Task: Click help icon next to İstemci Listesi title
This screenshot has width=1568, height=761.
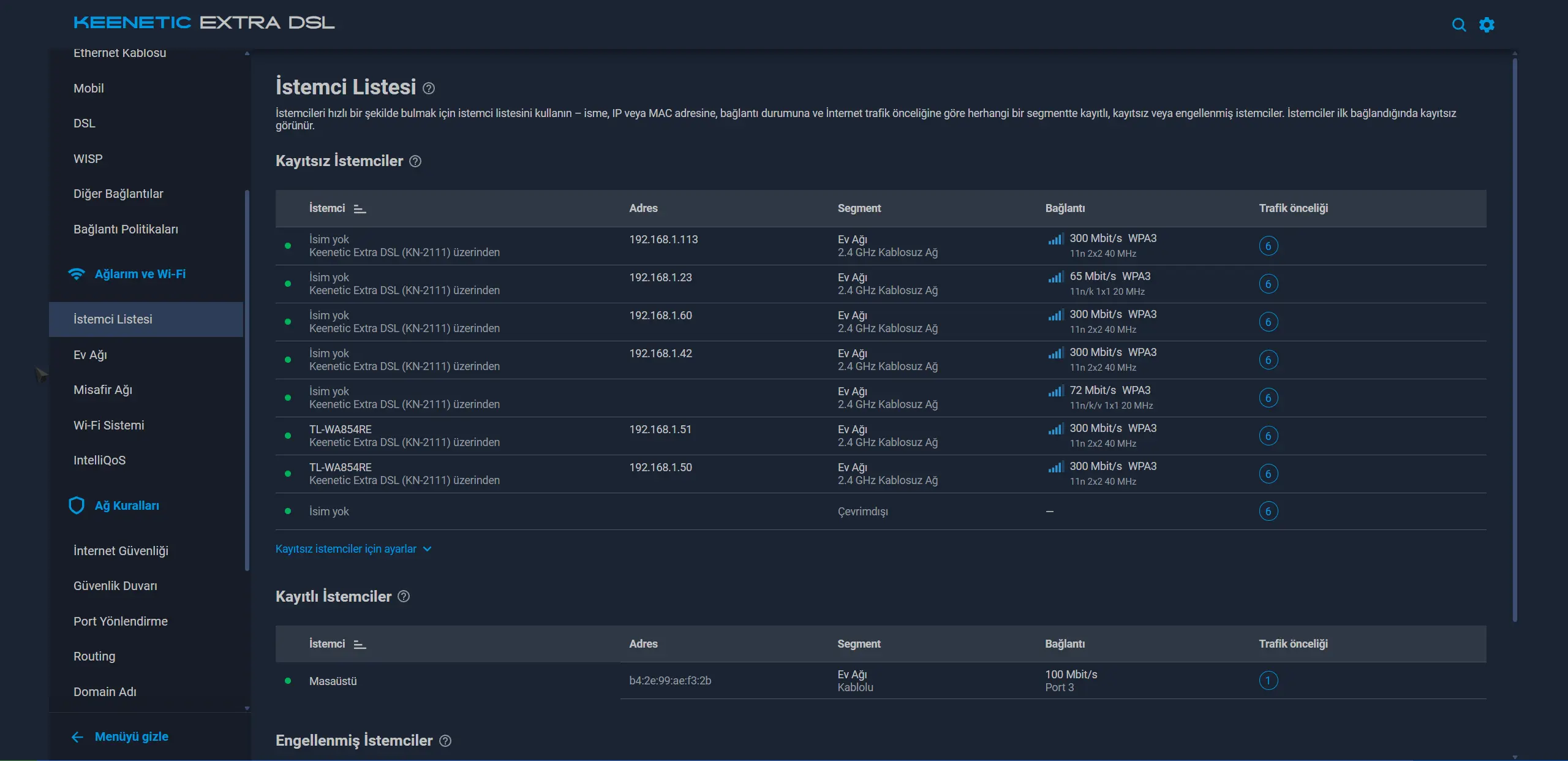Action: [429, 88]
